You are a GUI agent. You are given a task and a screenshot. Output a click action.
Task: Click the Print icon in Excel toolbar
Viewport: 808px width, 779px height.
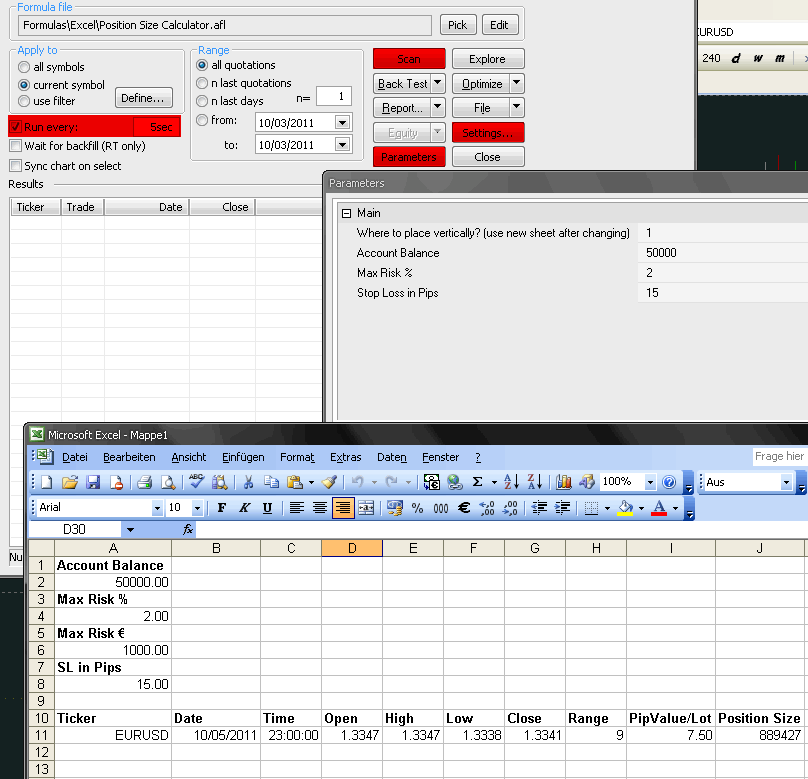[x=144, y=482]
